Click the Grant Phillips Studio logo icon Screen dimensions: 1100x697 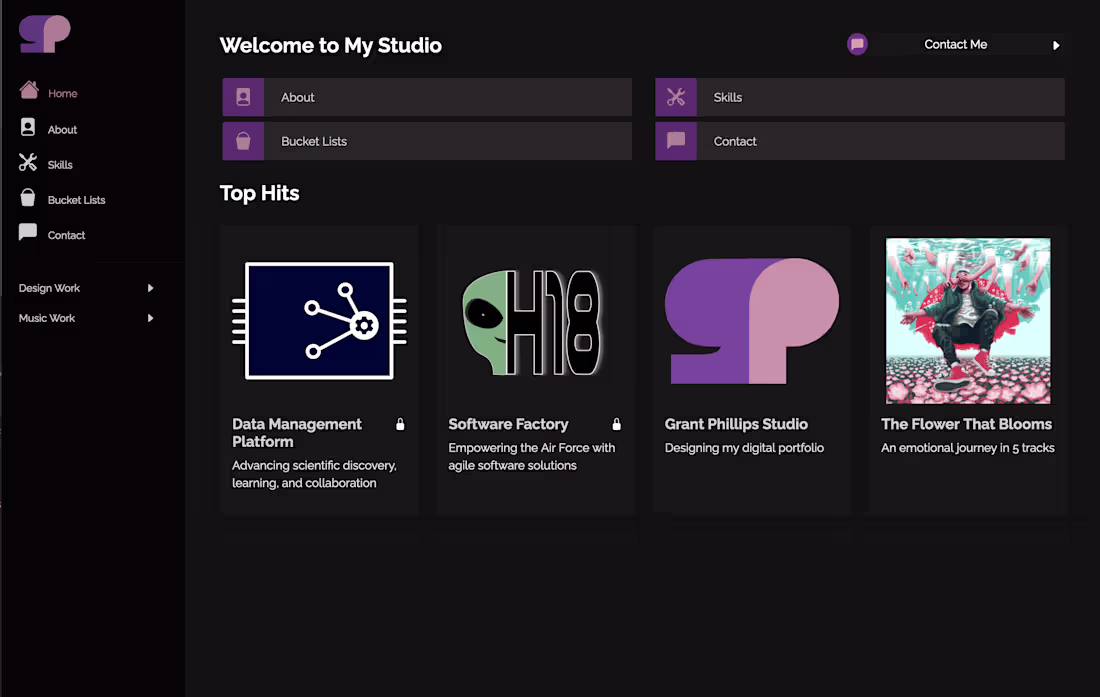[44, 33]
